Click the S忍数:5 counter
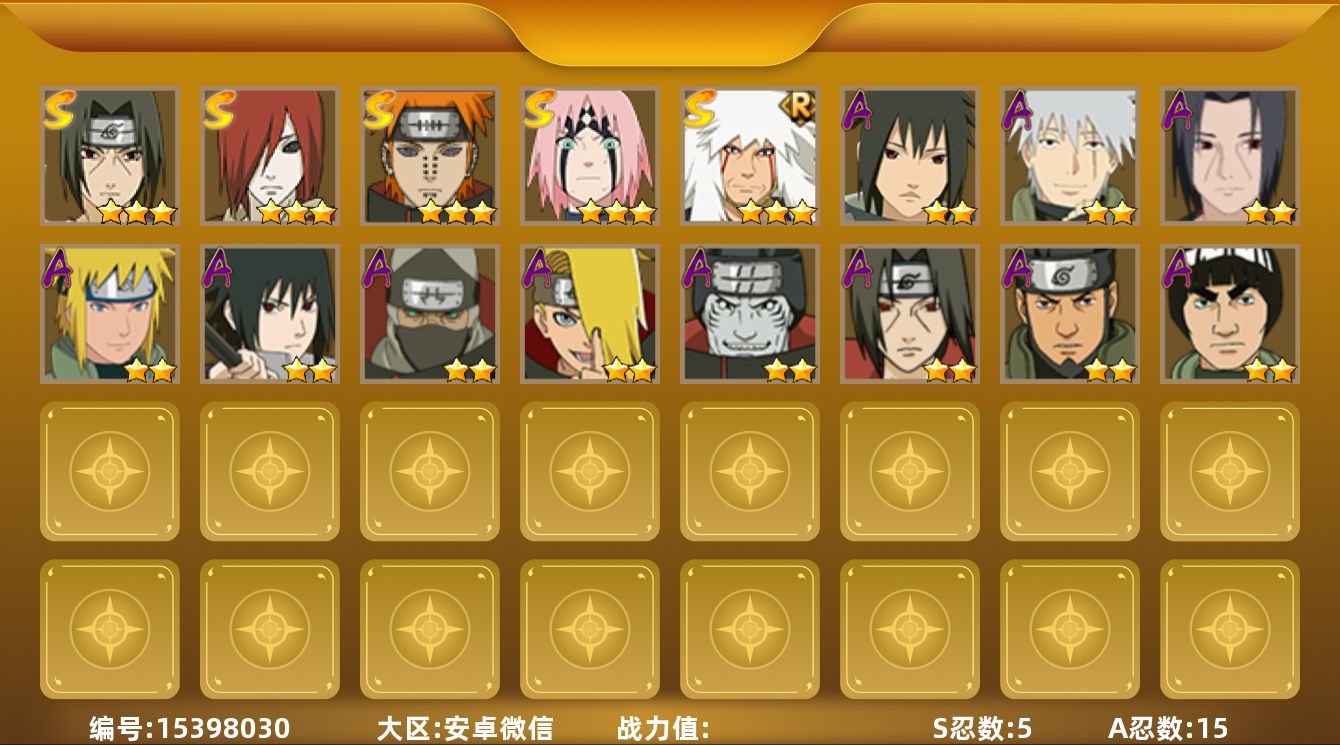1340x745 pixels. tap(982, 728)
